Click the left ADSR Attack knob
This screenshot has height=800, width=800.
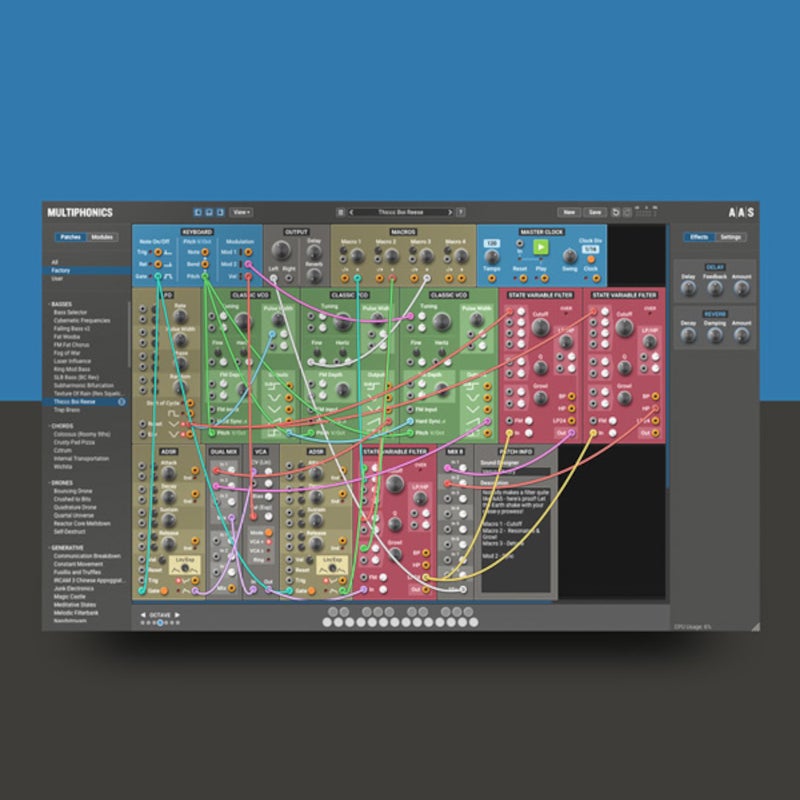click(x=168, y=474)
